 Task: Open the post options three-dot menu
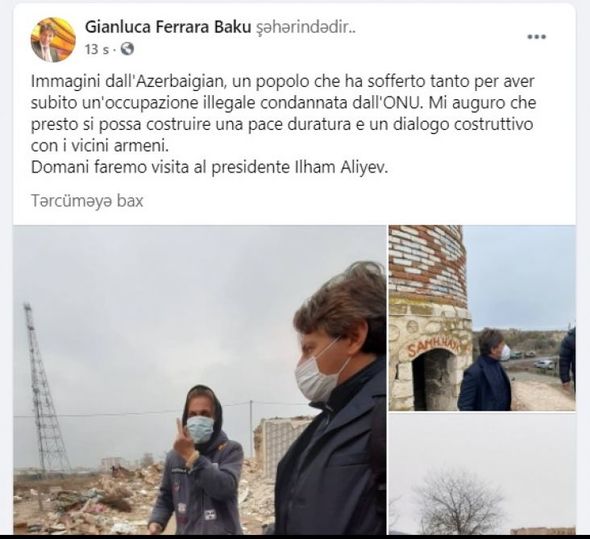(537, 37)
